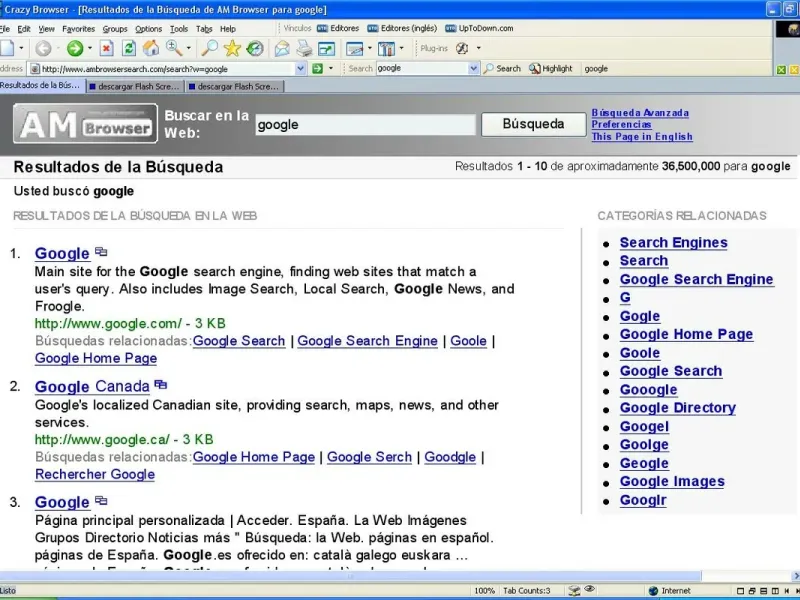The width and height of the screenshot is (800, 600).
Task: Open the Preferencias link
Action: pyautogui.click(x=621, y=124)
